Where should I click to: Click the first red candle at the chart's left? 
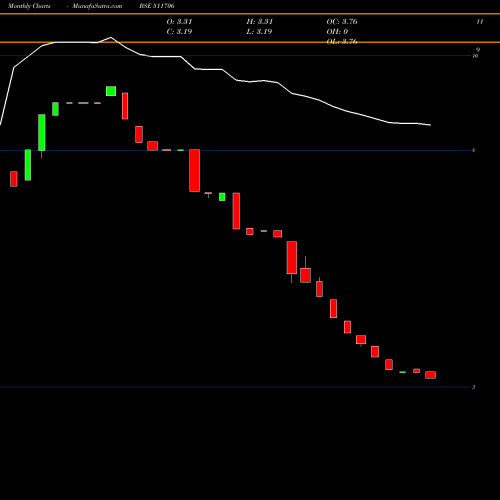point(14,179)
